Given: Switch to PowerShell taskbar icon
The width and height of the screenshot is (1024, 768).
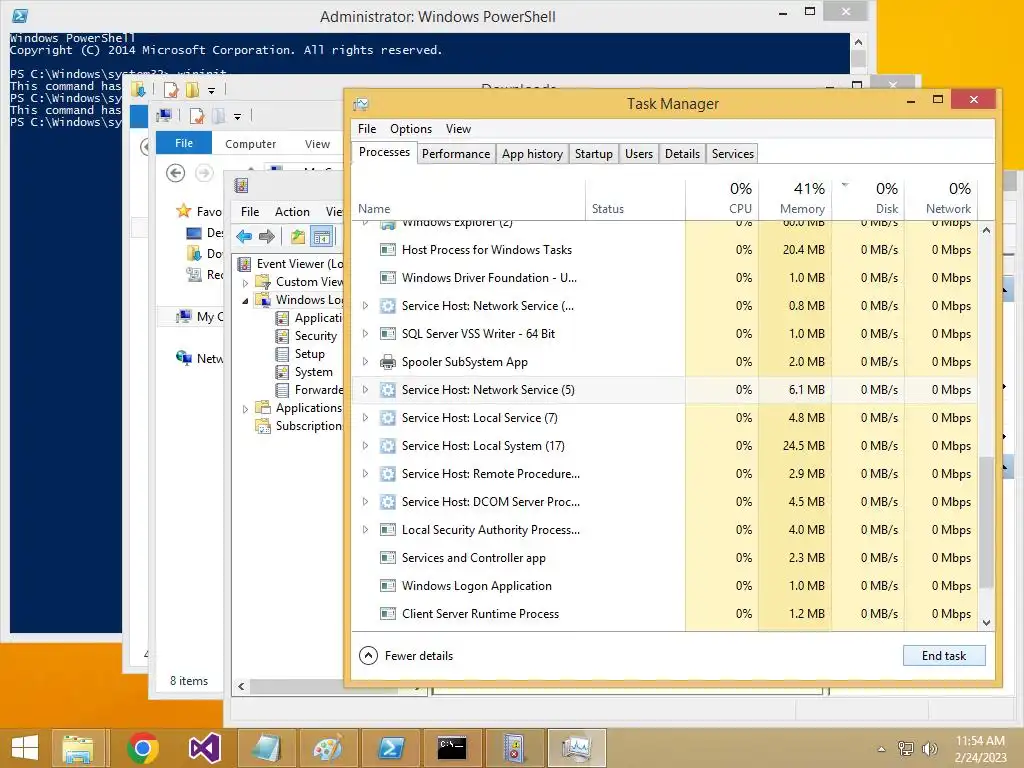Looking at the screenshot, I should click(x=391, y=748).
